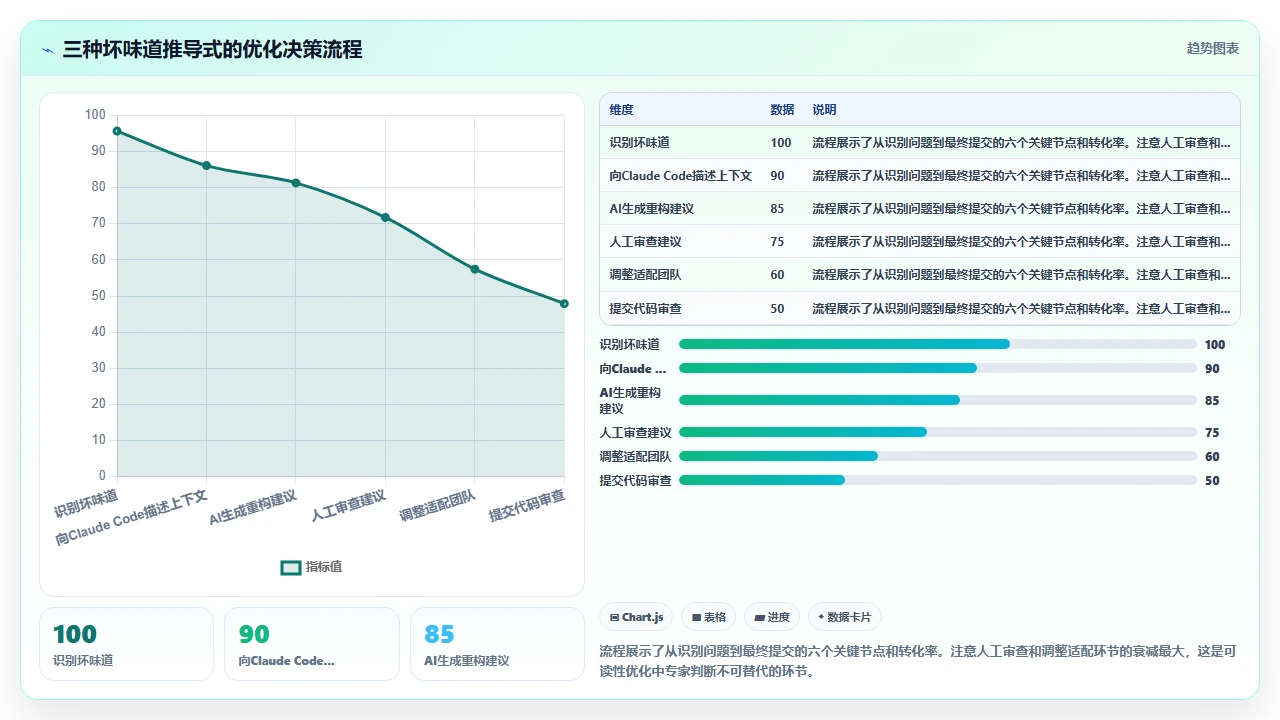Click the 趋势图表 label in header
1280x720 pixels.
1213,48
